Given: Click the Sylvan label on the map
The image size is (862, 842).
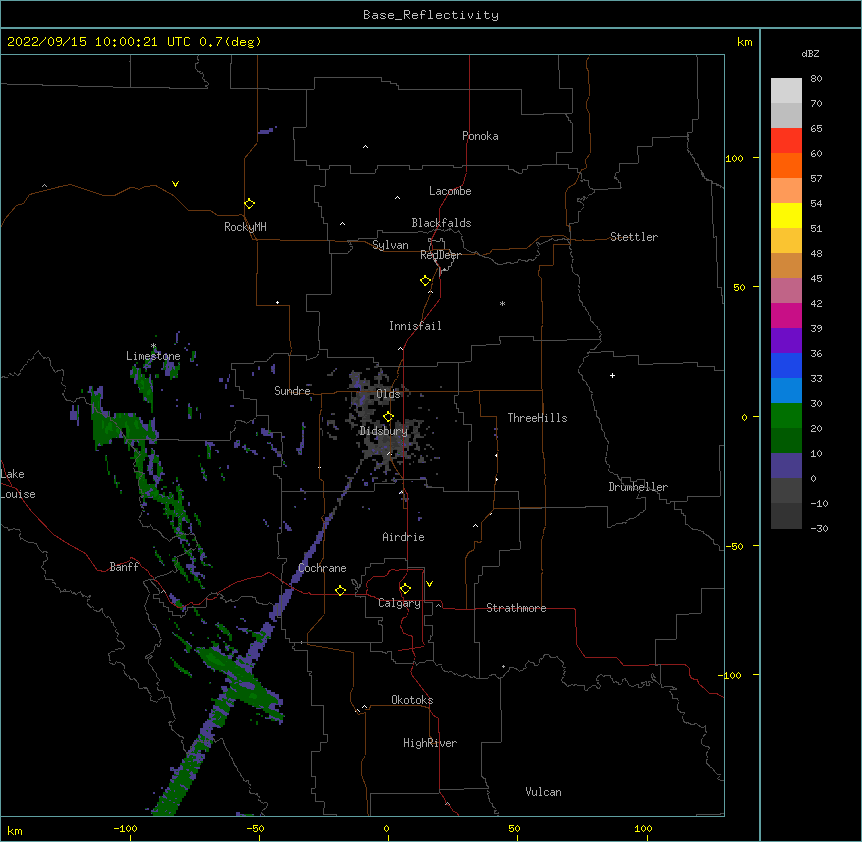Looking at the screenshot, I should [390, 245].
